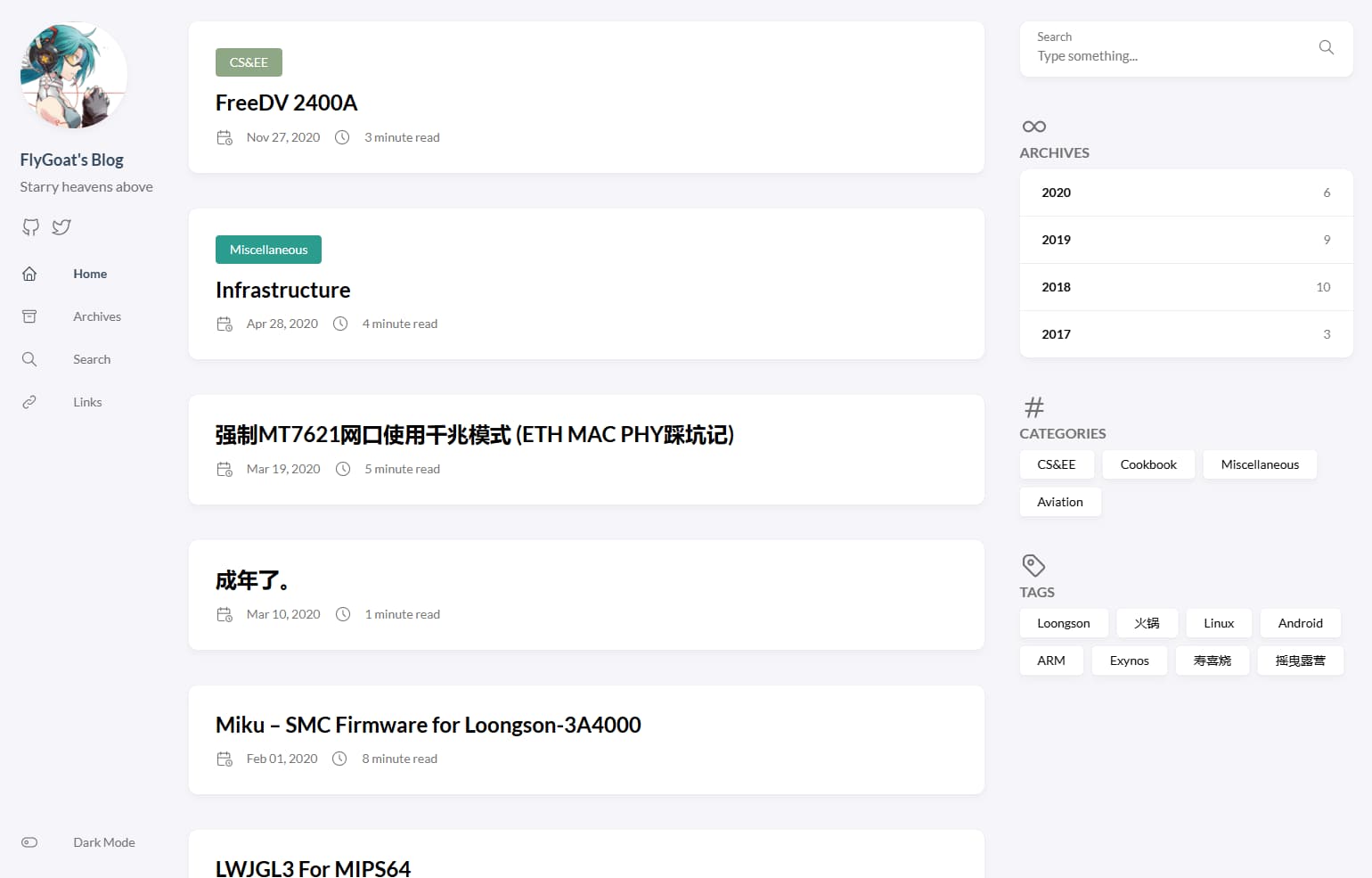
Task: Open the GitHub profile icon
Action: pos(30,227)
